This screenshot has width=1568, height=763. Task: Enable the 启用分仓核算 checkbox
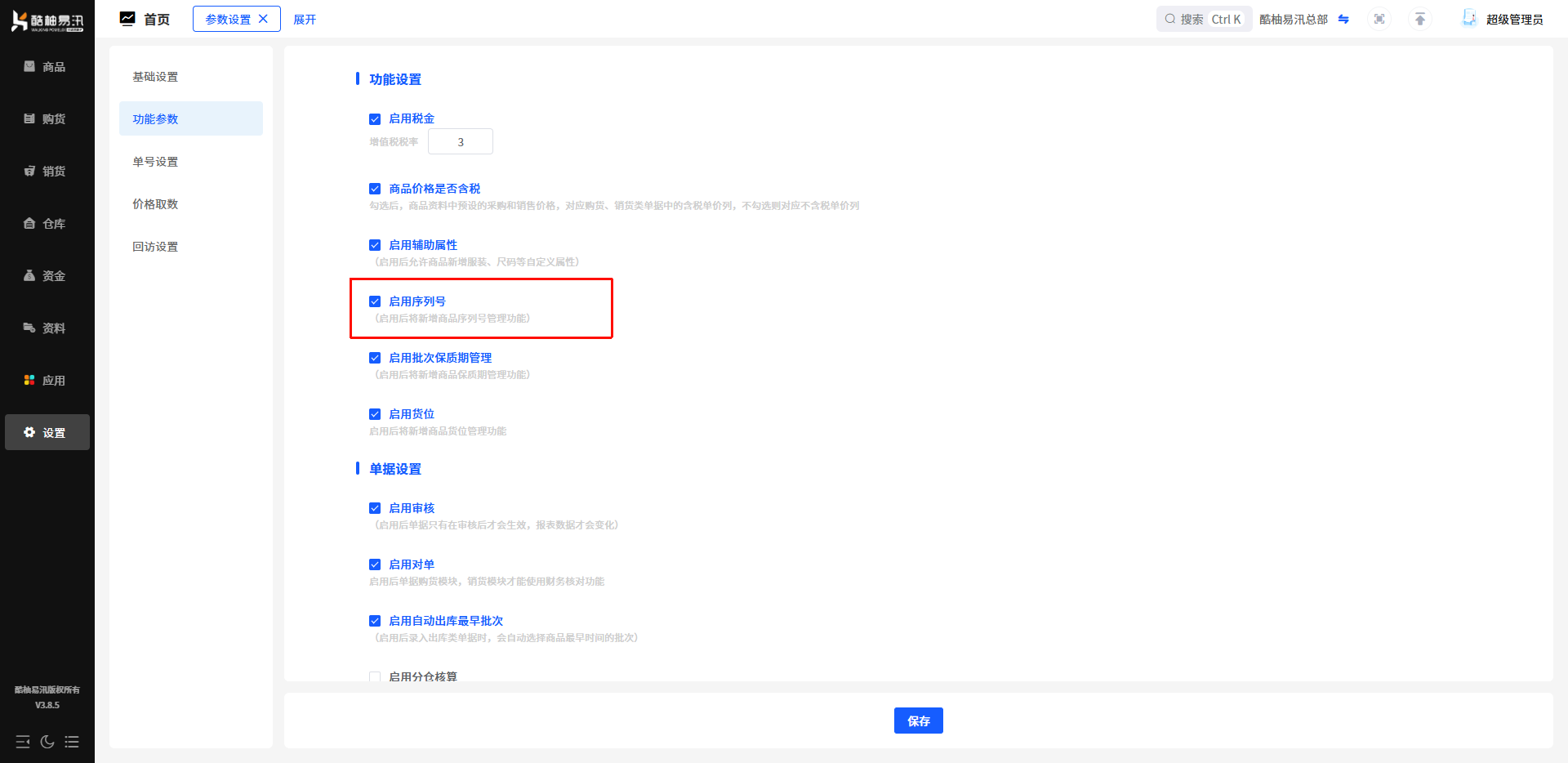pyautogui.click(x=375, y=676)
